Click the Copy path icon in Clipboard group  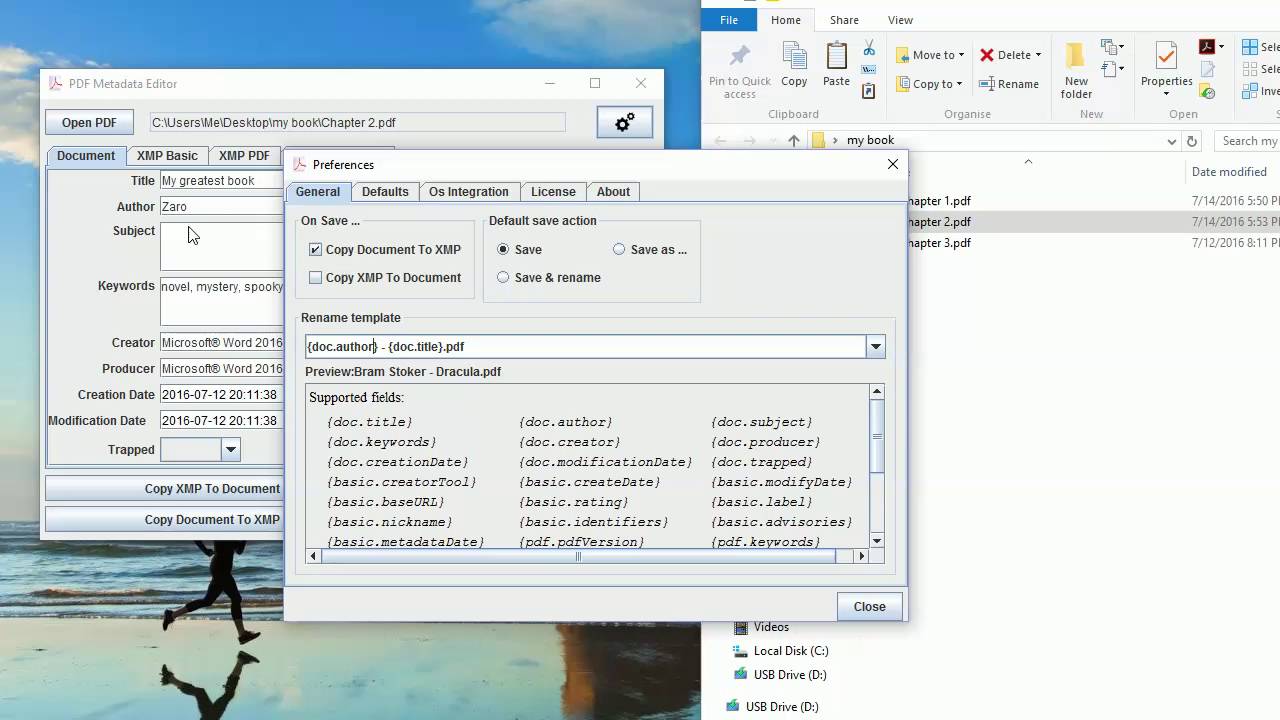coord(869,69)
